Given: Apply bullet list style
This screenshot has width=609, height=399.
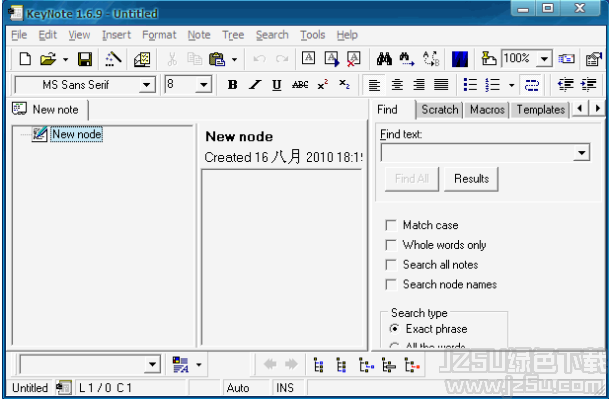Looking at the screenshot, I should click(470, 84).
